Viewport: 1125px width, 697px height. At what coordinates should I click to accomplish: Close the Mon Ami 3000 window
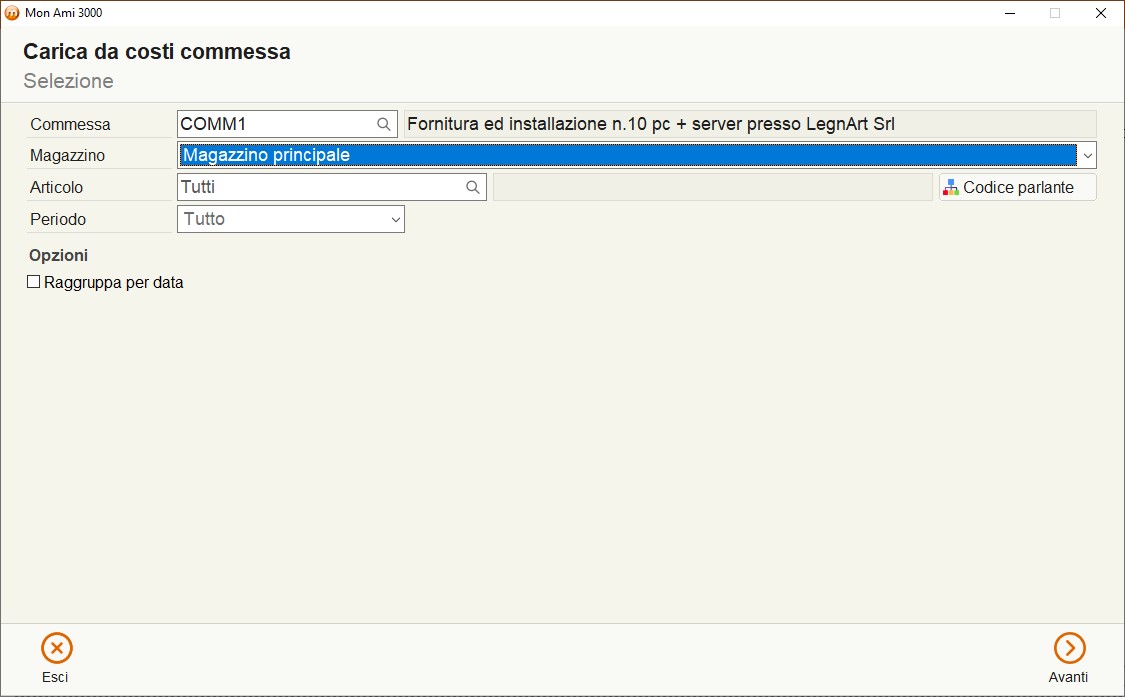(1101, 13)
